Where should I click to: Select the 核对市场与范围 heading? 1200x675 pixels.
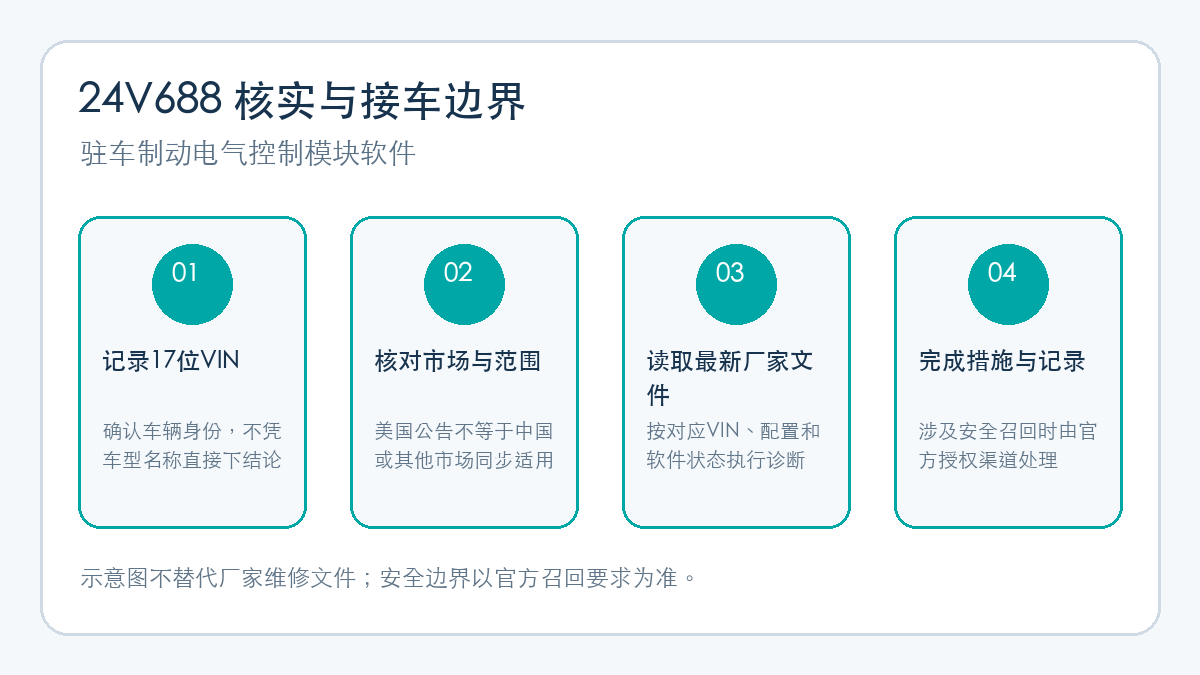tap(458, 361)
